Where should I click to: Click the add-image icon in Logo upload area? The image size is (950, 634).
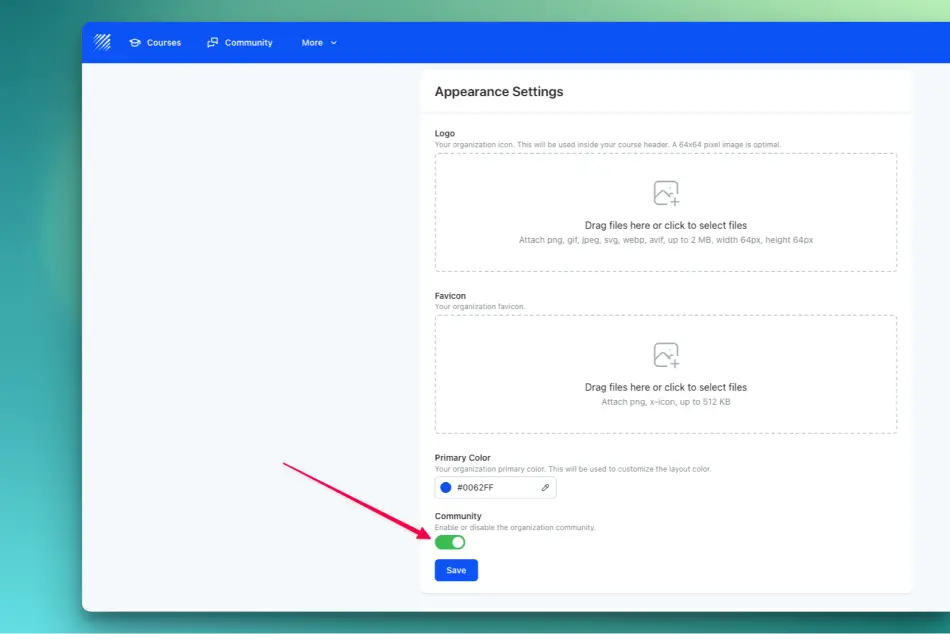tap(666, 193)
